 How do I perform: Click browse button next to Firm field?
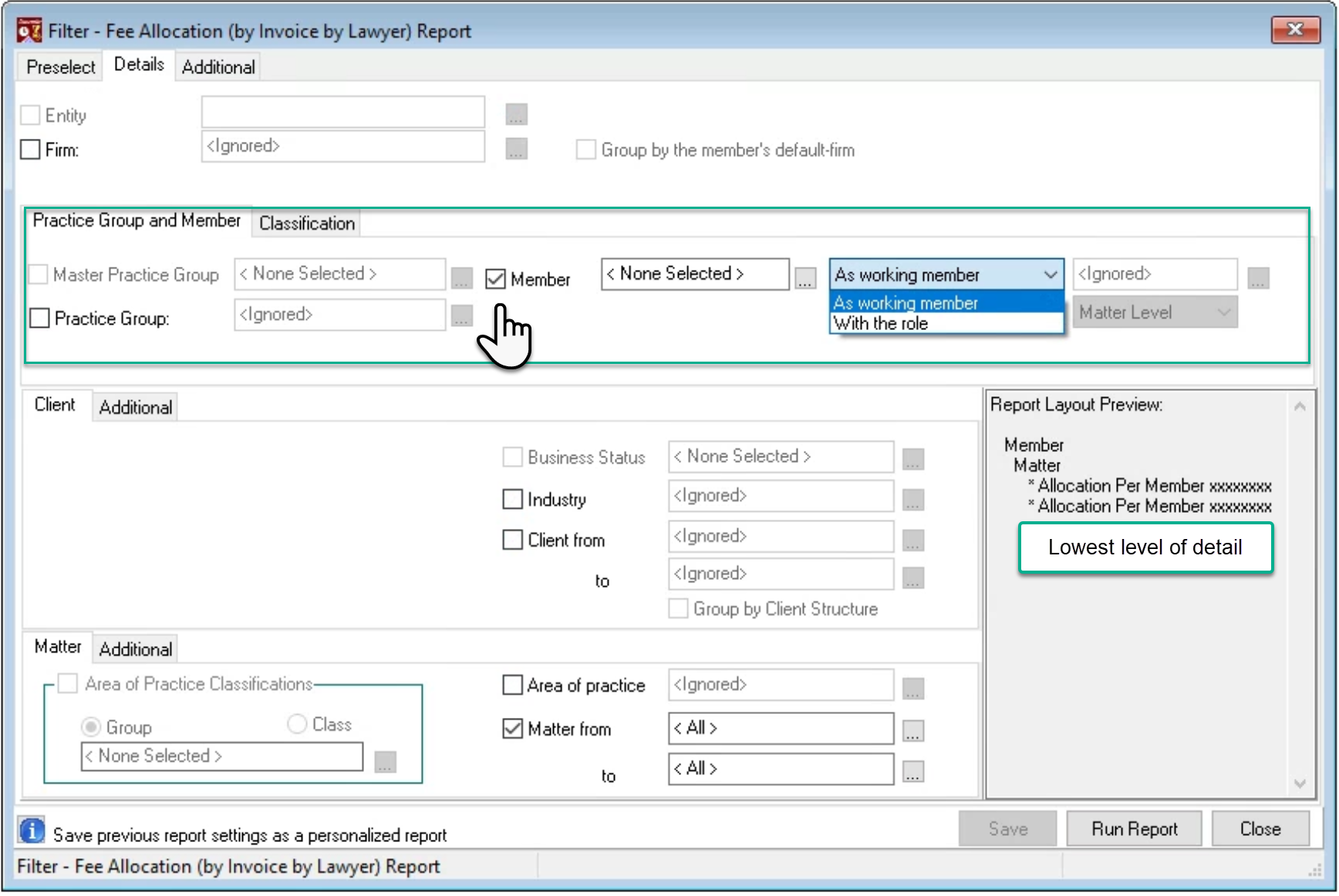click(516, 148)
